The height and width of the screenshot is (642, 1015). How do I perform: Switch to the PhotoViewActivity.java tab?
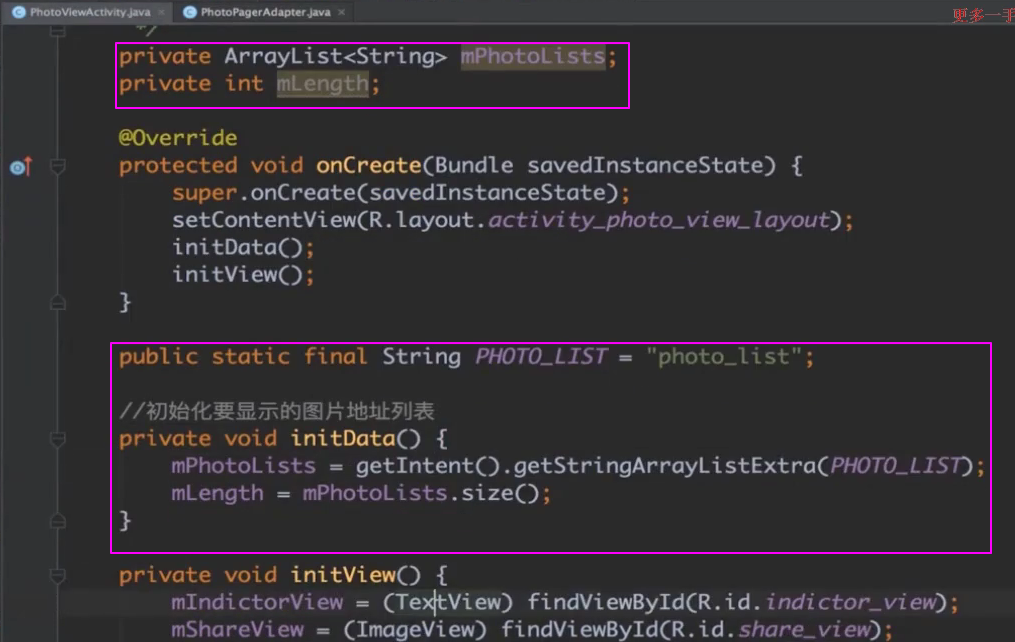(90, 12)
